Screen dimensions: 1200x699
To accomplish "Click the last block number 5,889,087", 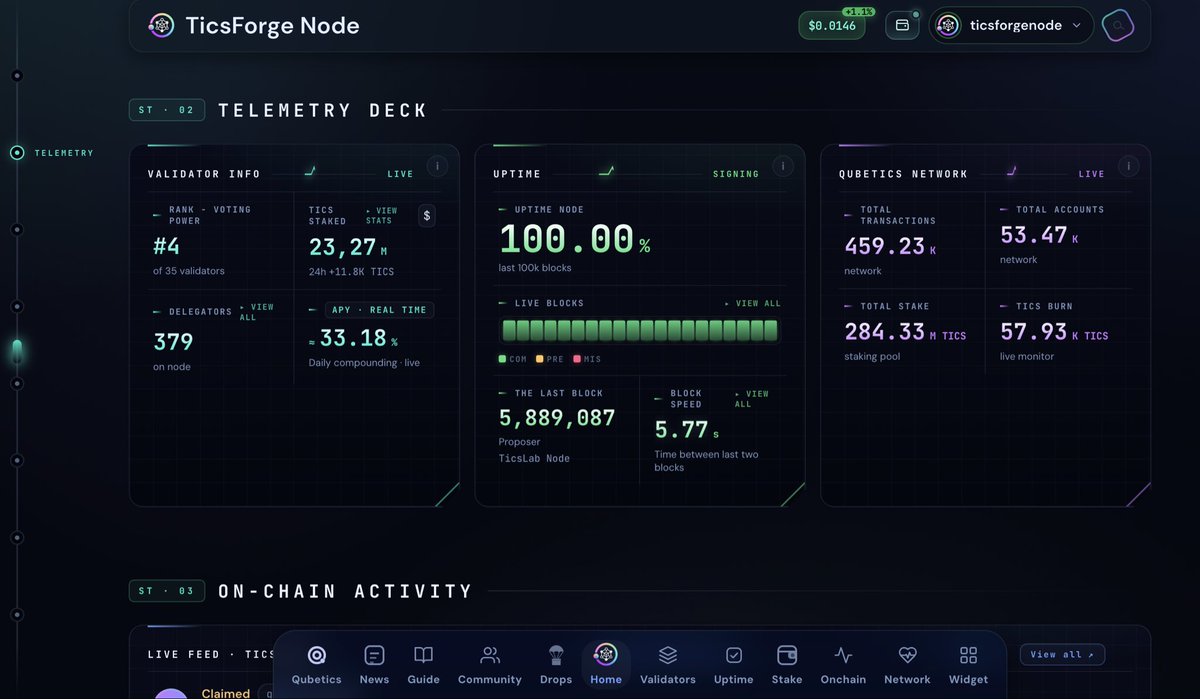I will [x=557, y=418].
